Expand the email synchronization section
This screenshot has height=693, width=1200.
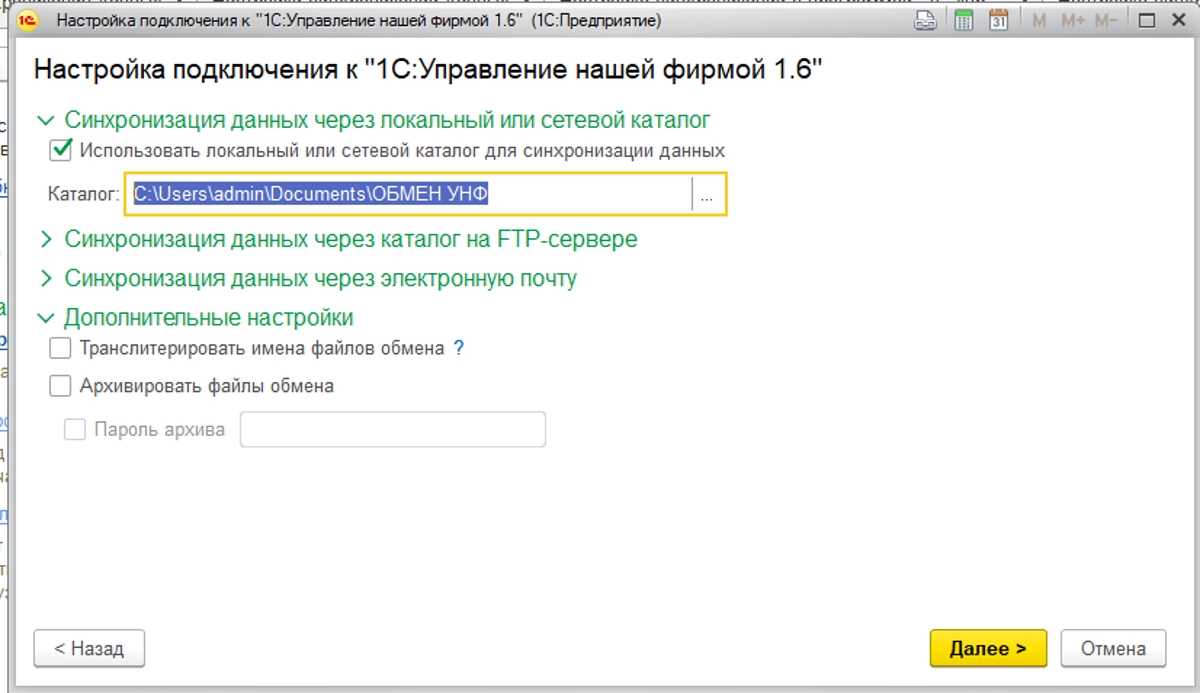pyautogui.click(x=45, y=278)
